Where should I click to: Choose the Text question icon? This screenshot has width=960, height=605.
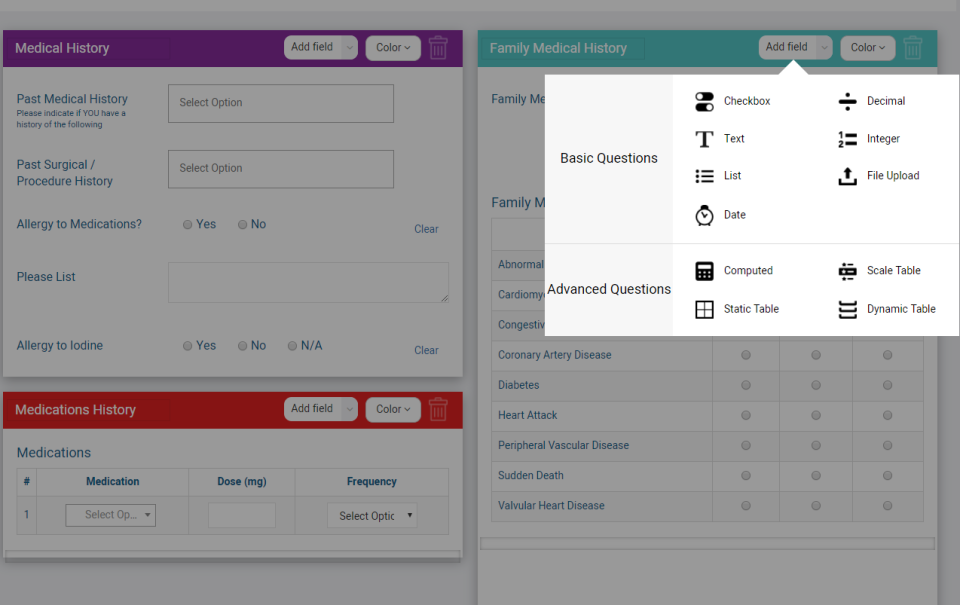pos(704,139)
